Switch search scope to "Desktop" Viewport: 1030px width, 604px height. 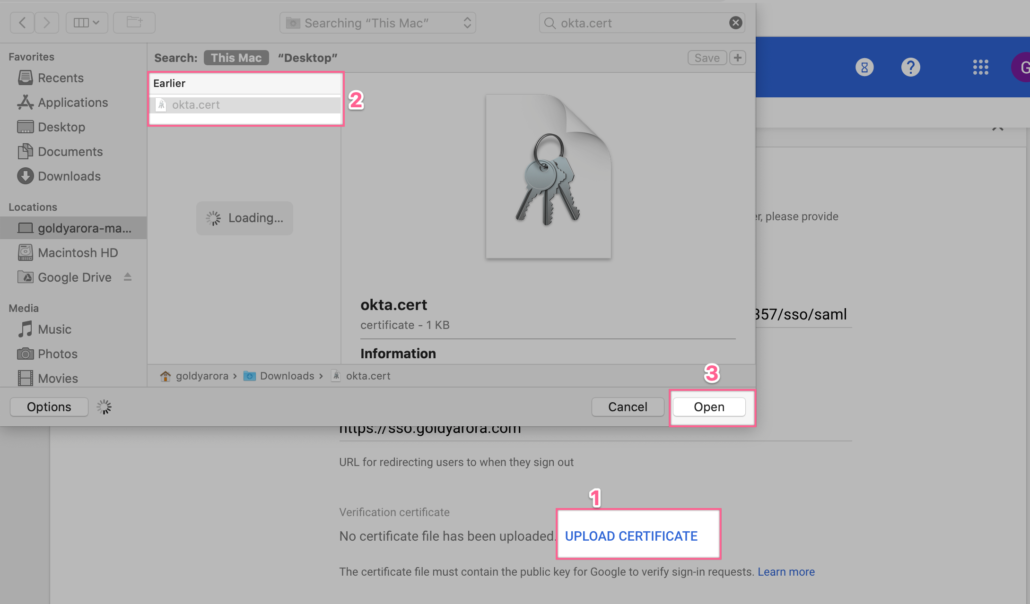click(x=307, y=58)
